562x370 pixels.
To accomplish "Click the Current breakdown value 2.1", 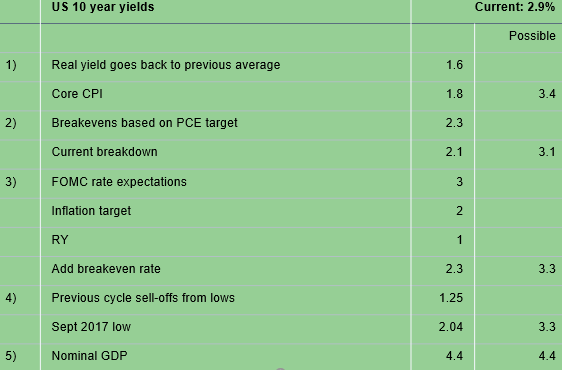I will [443, 154].
